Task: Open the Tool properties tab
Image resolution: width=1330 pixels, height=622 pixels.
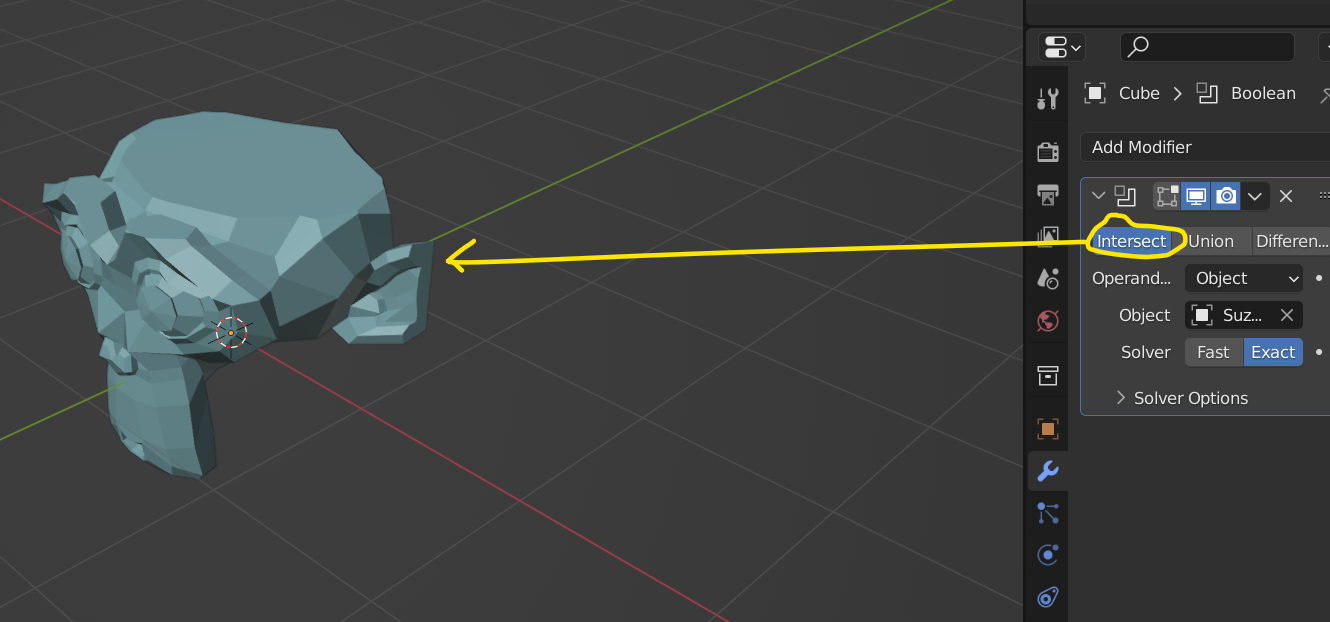Action: tap(1047, 98)
